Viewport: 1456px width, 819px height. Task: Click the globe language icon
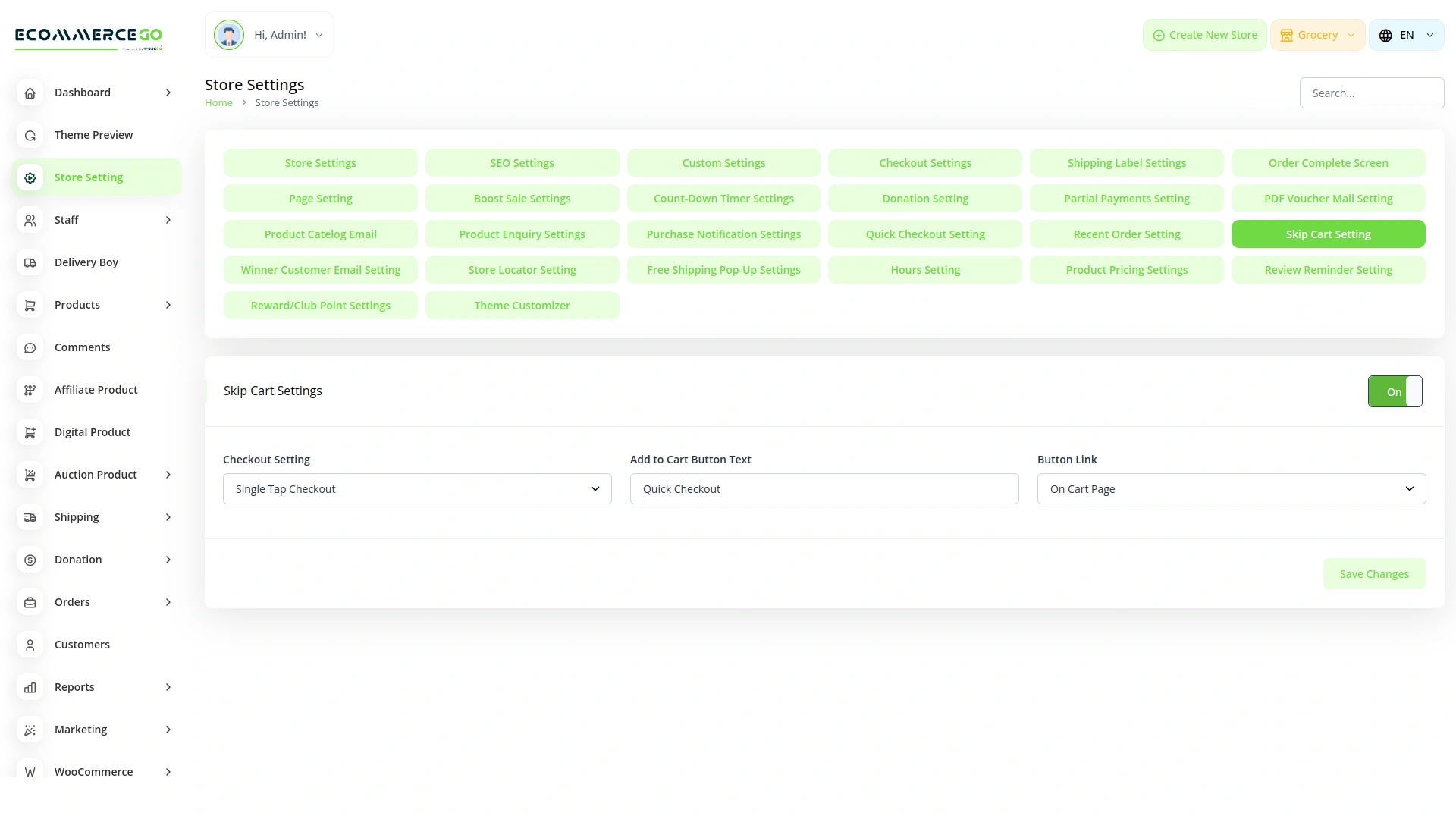[x=1385, y=36]
